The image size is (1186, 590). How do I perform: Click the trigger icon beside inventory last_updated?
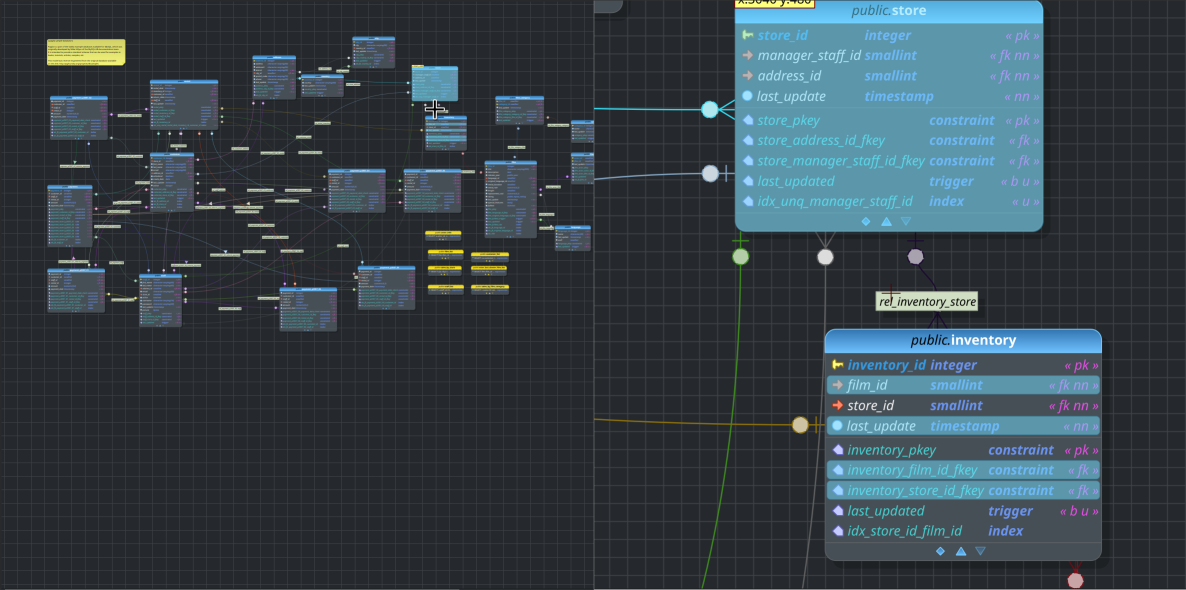pos(838,511)
